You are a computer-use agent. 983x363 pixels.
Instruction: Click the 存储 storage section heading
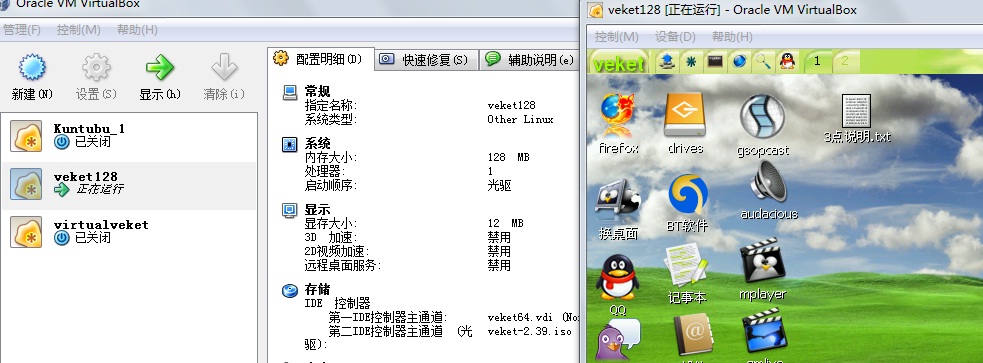pos(317,289)
